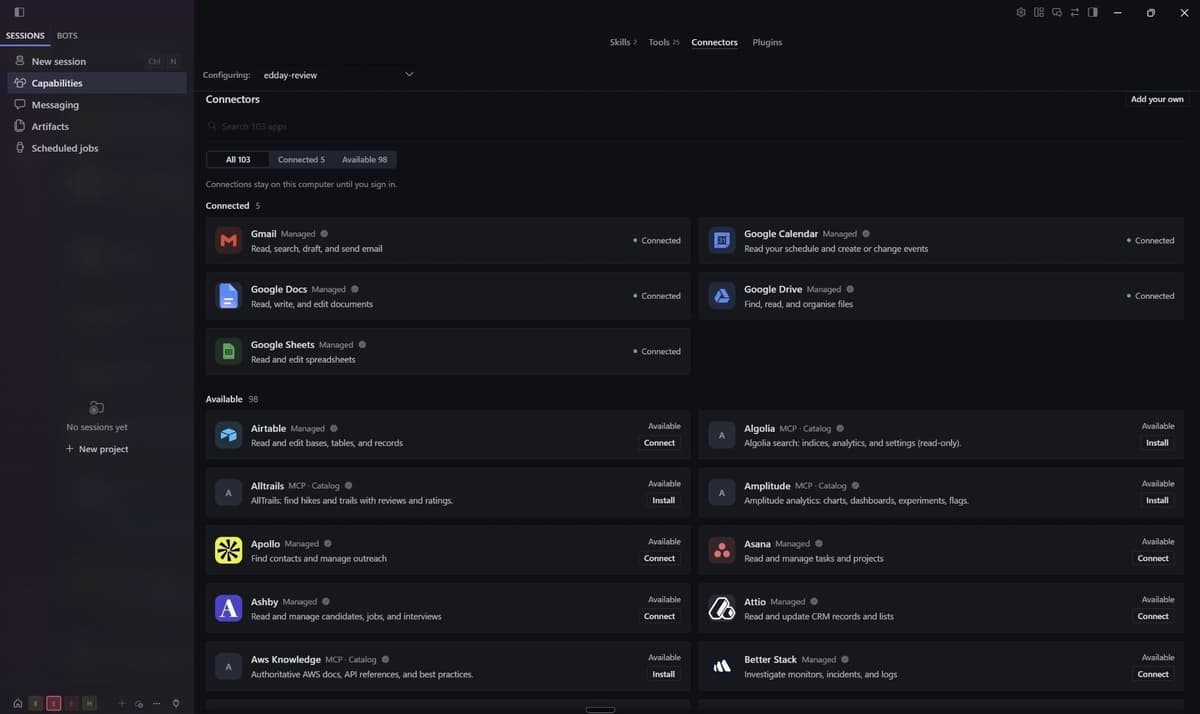
Task: Connect the Airtable connector
Action: (x=659, y=443)
